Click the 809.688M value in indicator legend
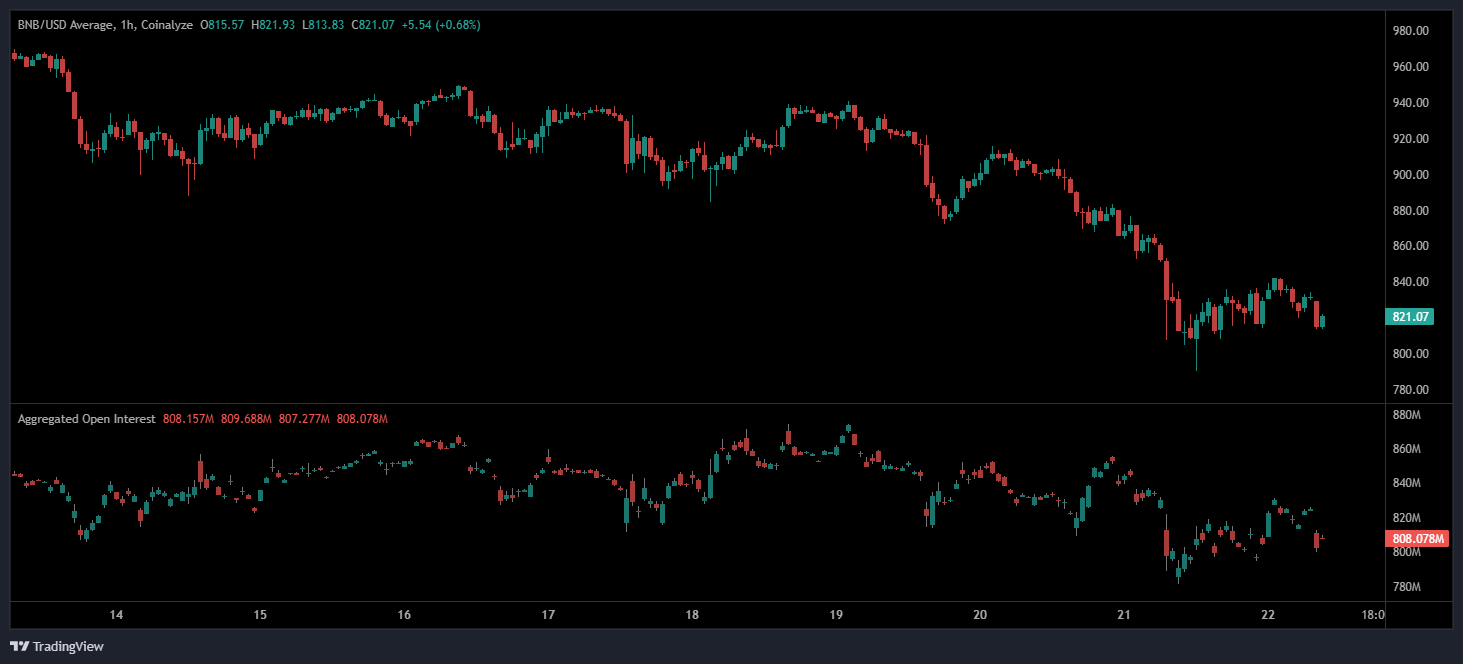 click(246, 419)
